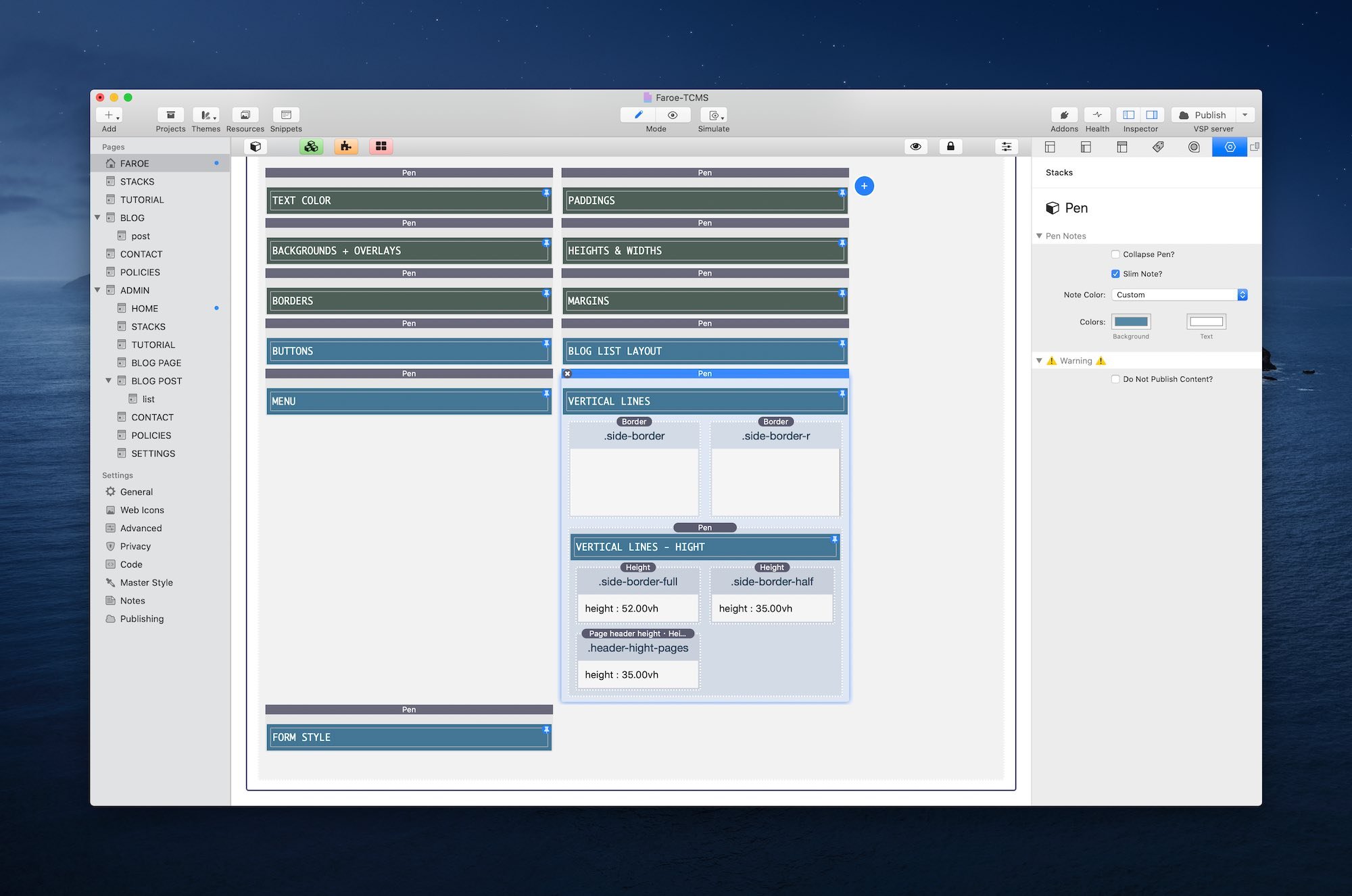Enable the Collapse Pen checkbox

point(1115,255)
